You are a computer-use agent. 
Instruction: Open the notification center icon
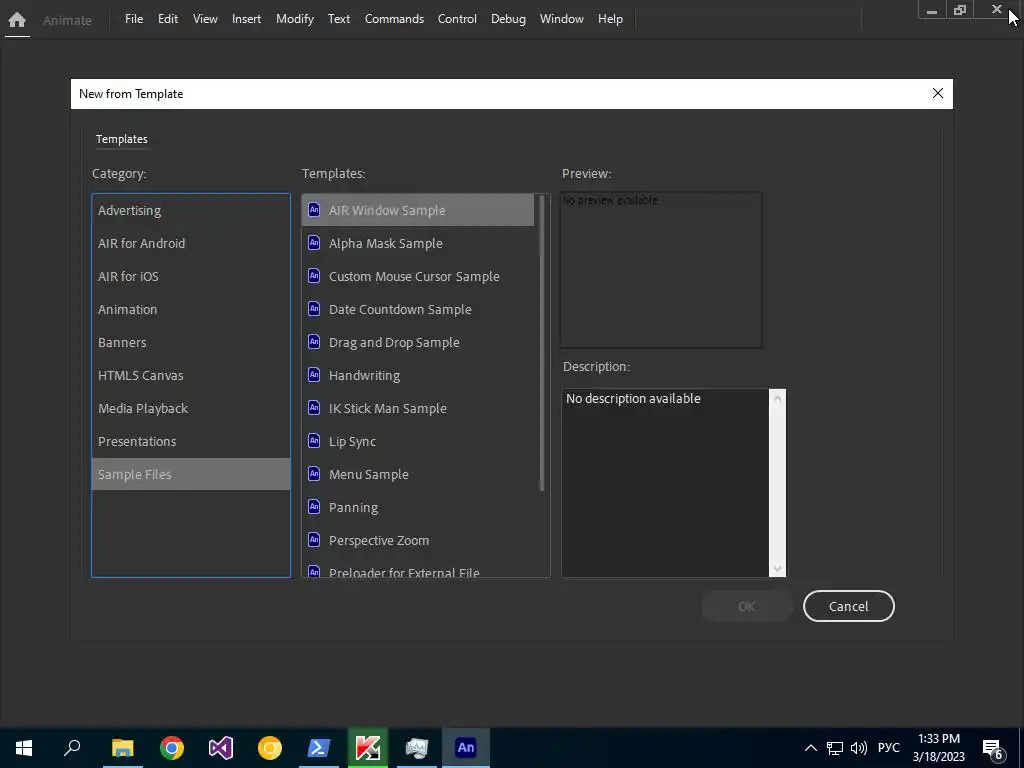click(x=993, y=748)
